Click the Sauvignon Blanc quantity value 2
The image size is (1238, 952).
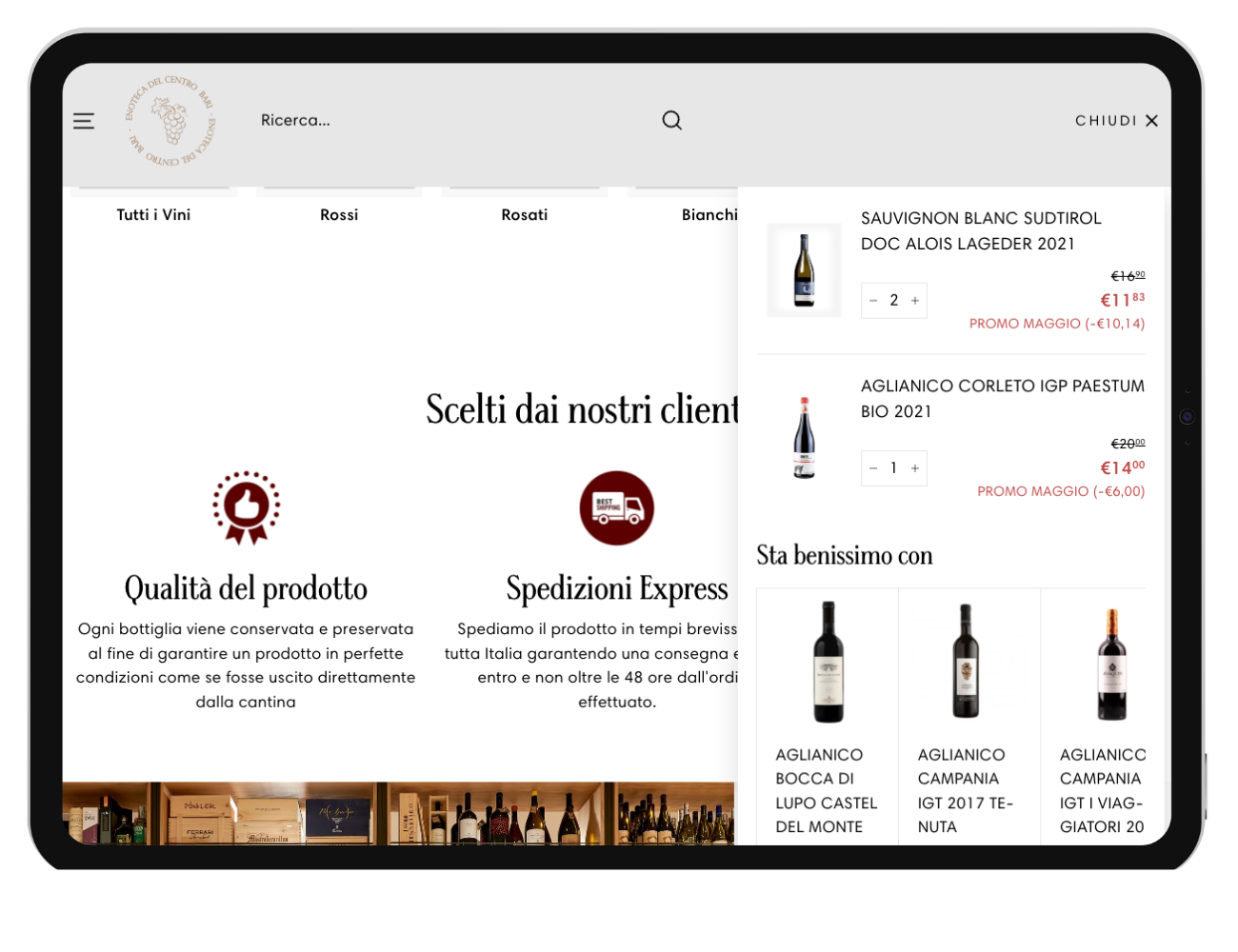click(894, 301)
